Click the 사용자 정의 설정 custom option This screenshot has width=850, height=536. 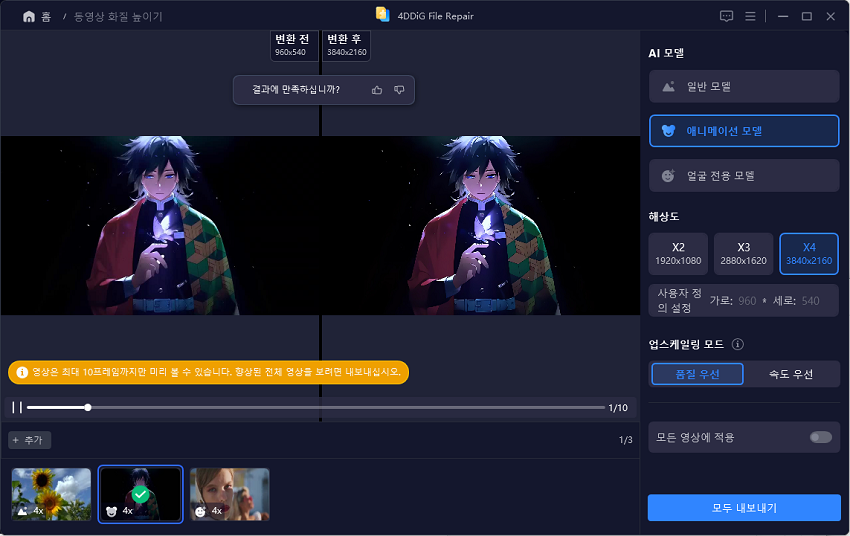[x=679, y=301]
